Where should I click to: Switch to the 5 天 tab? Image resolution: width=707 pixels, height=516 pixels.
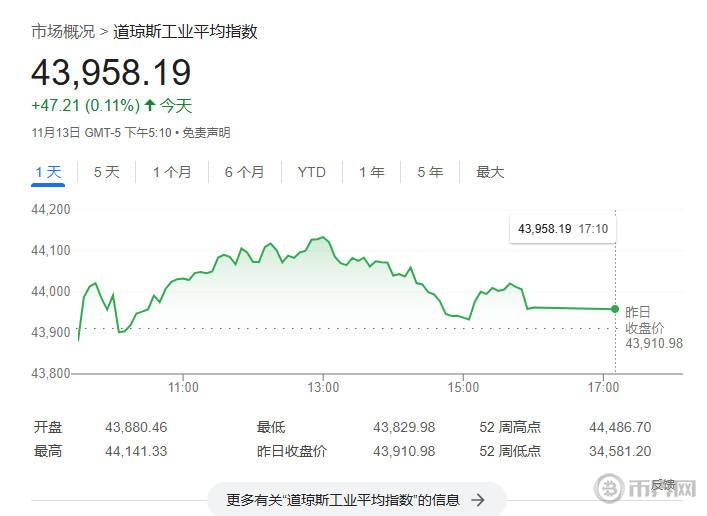click(107, 172)
